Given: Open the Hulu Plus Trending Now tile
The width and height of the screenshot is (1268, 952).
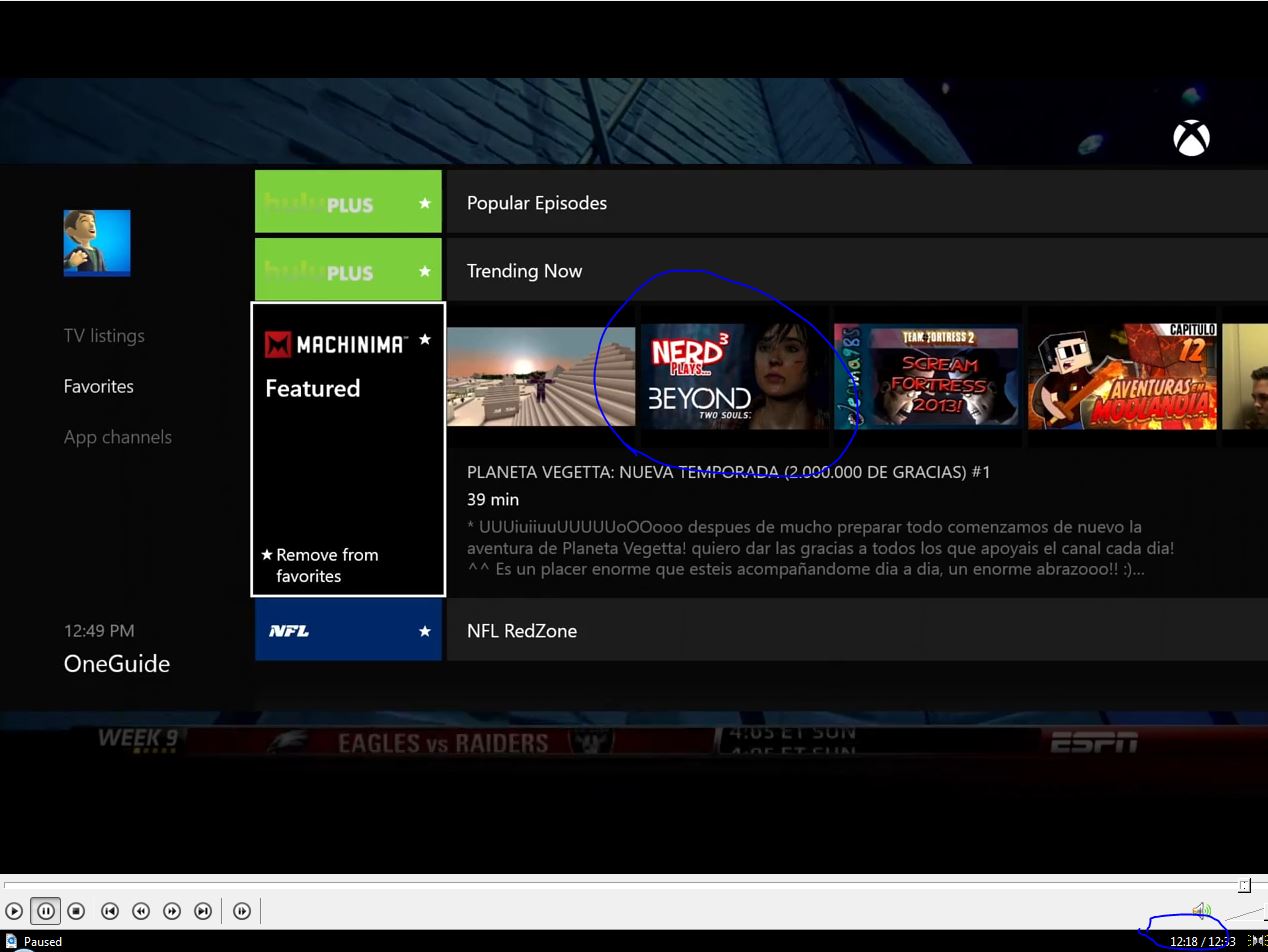Looking at the screenshot, I should (348, 270).
